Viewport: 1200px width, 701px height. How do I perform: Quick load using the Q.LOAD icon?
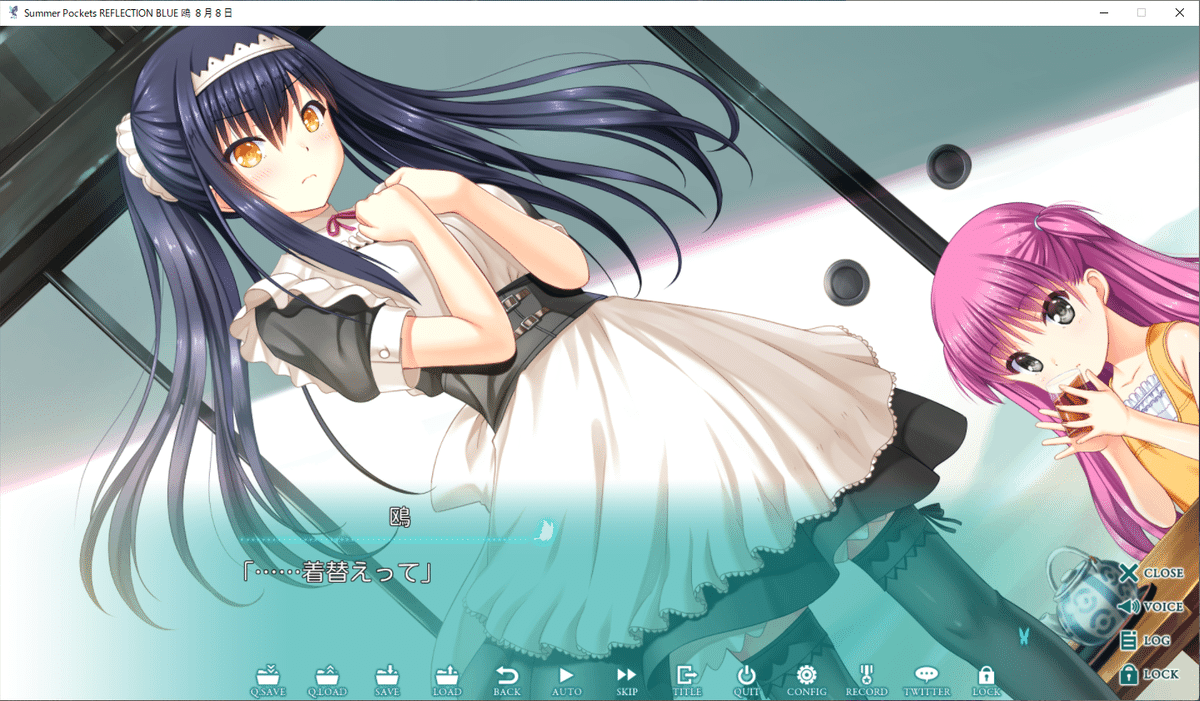click(x=327, y=680)
